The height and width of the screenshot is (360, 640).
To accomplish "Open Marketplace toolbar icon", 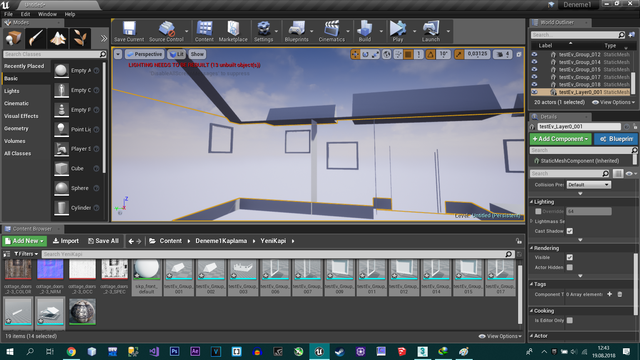I will tap(233, 31).
